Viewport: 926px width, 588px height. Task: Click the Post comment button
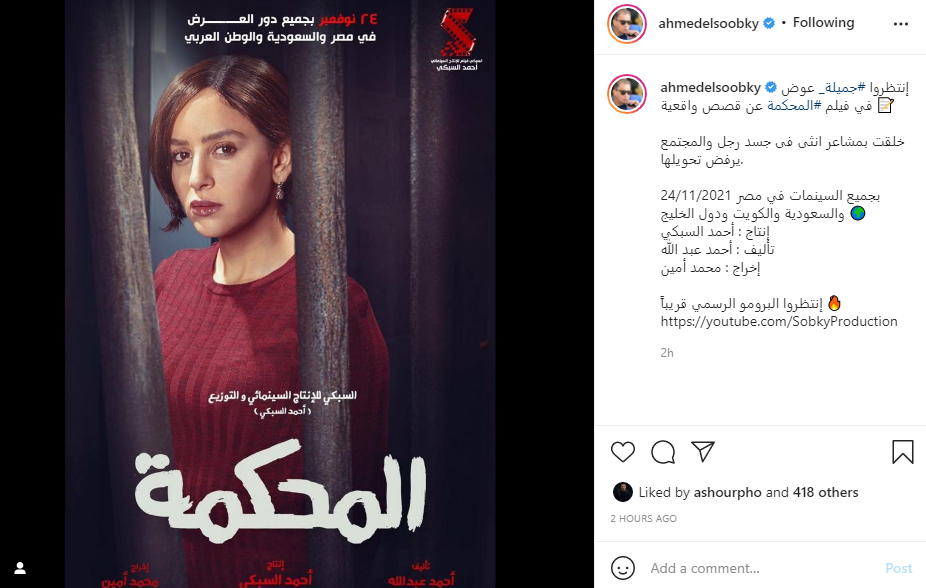click(898, 569)
